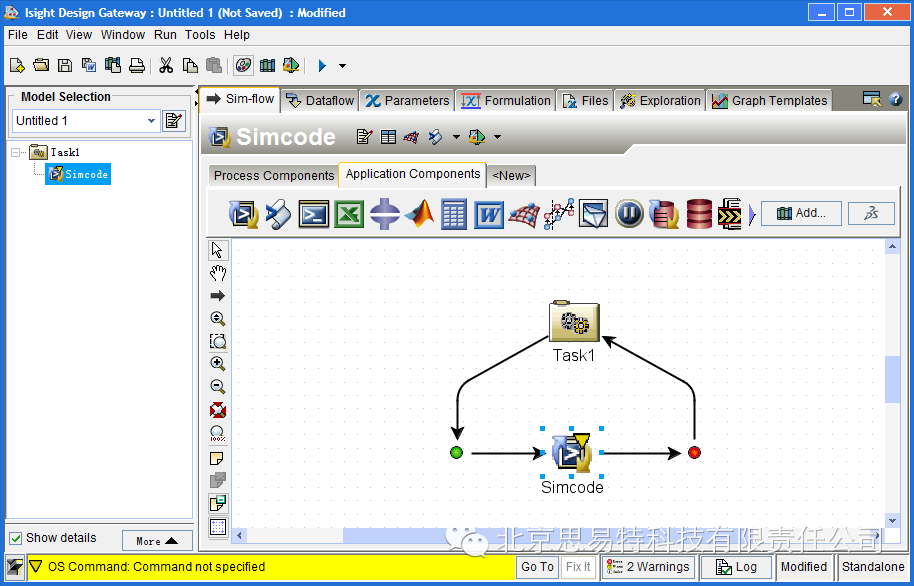Save the model with the floppy icon
Image resolution: width=914 pixels, height=586 pixels.
click(65, 65)
